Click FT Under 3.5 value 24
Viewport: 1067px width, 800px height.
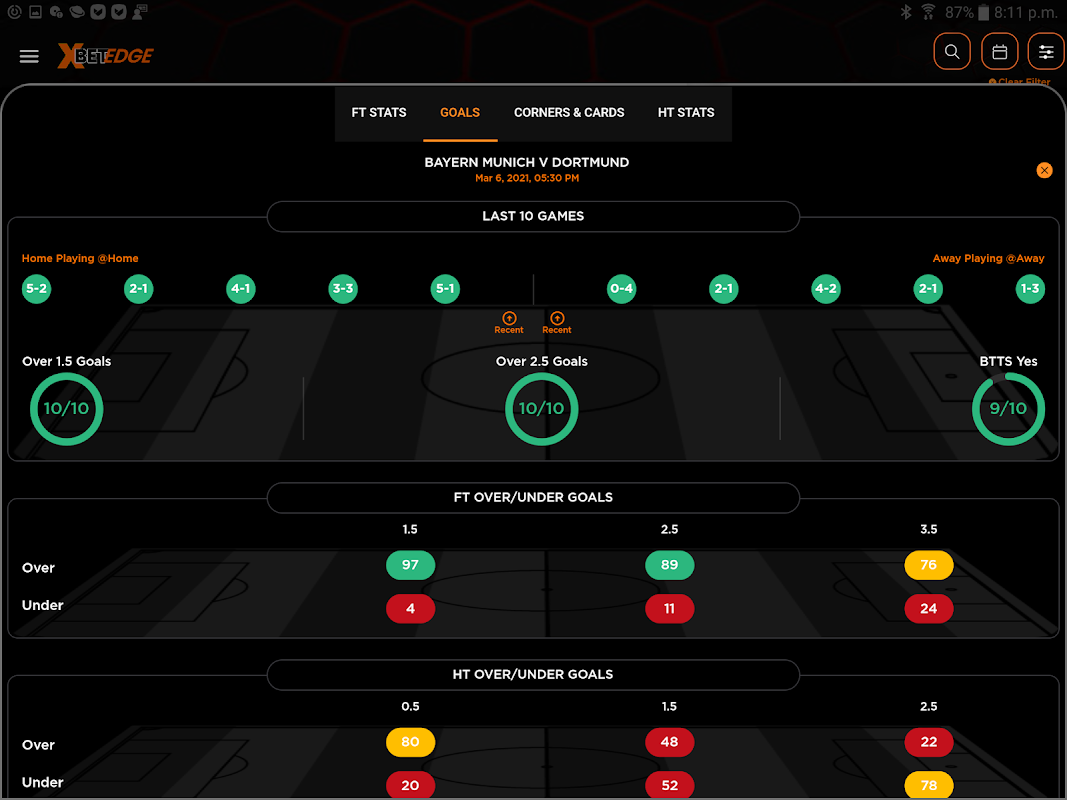pos(929,608)
